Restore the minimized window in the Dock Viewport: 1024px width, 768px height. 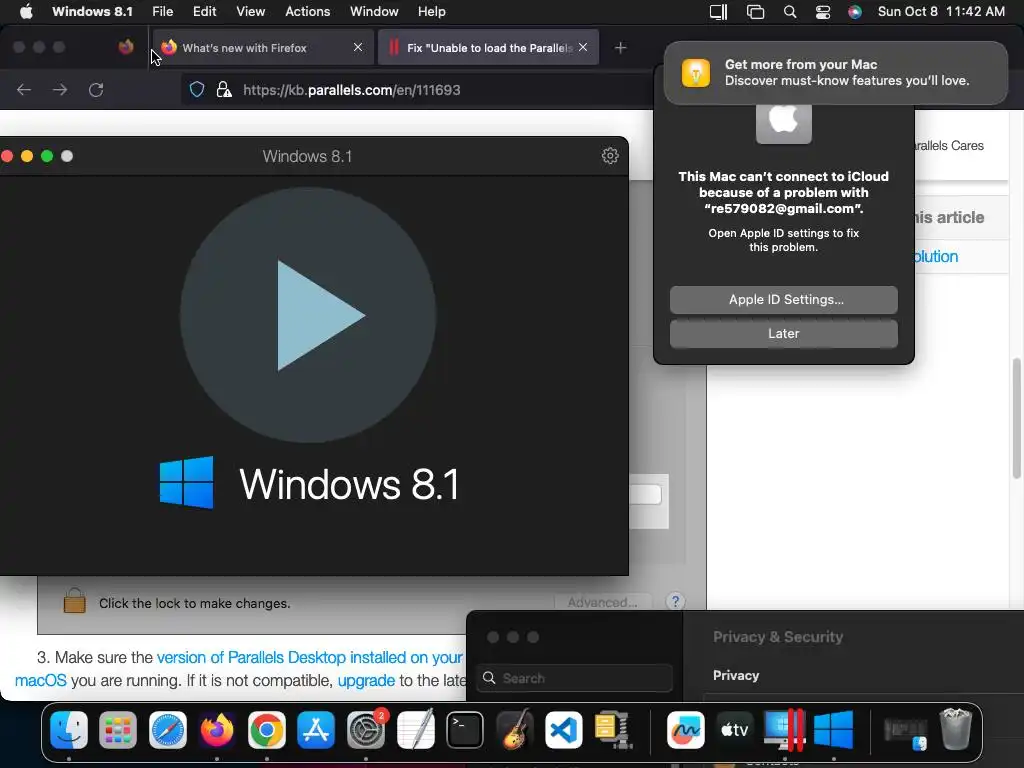click(x=906, y=733)
